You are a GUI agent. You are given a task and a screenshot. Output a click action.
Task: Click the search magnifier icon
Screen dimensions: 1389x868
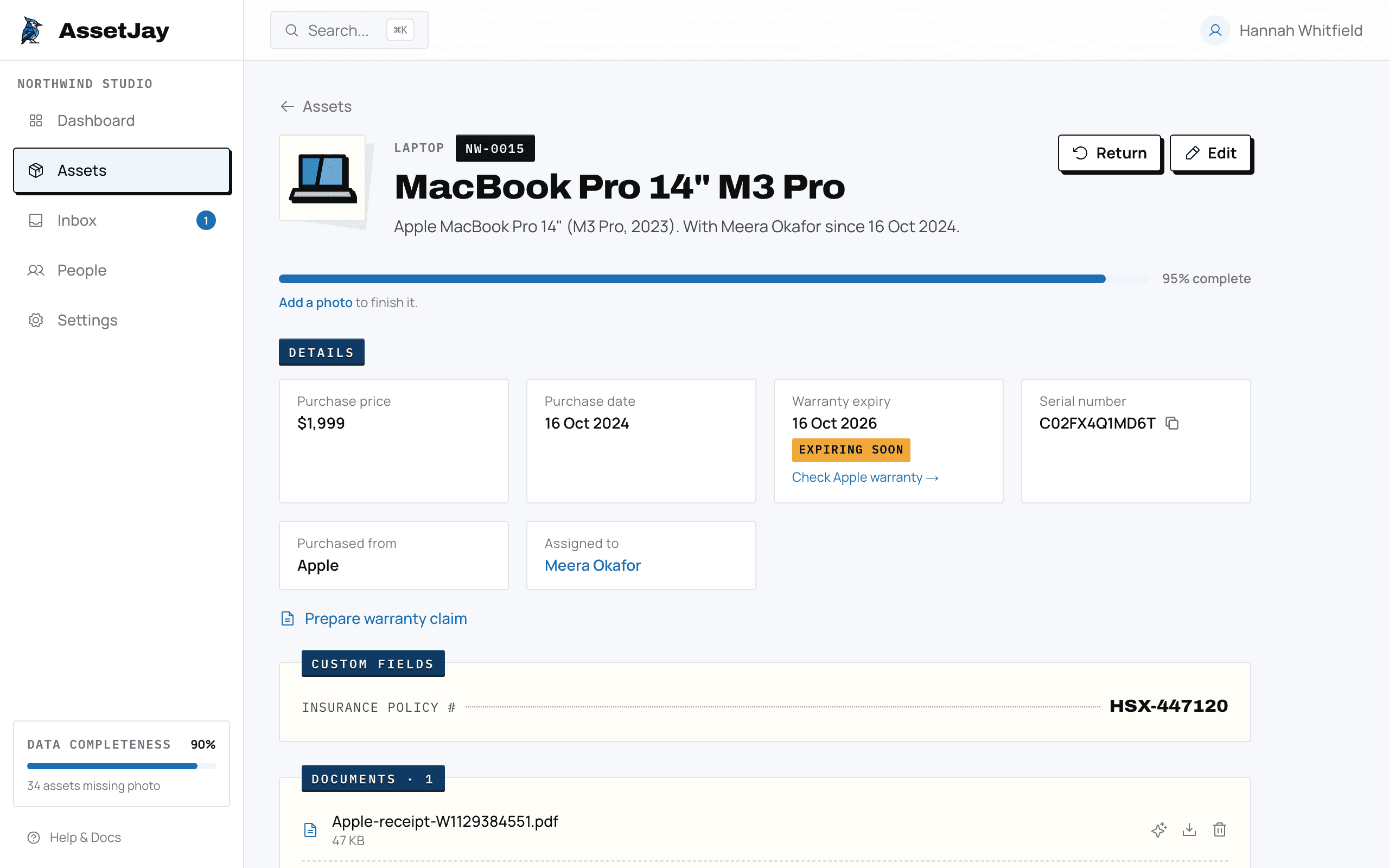[x=291, y=30]
